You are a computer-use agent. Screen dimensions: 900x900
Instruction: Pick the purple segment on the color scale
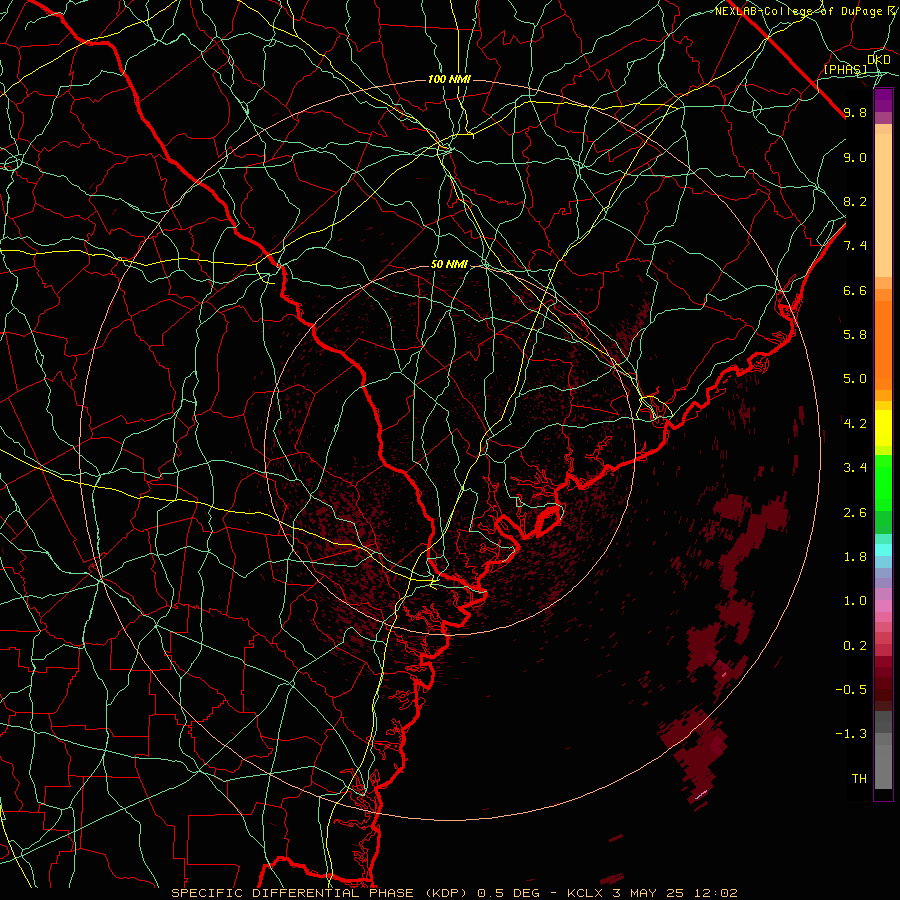883,100
